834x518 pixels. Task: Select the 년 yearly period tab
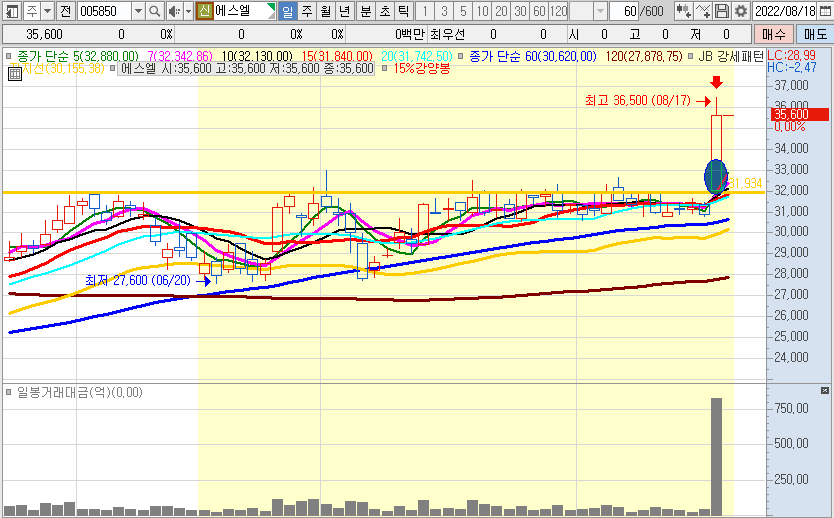coord(345,11)
